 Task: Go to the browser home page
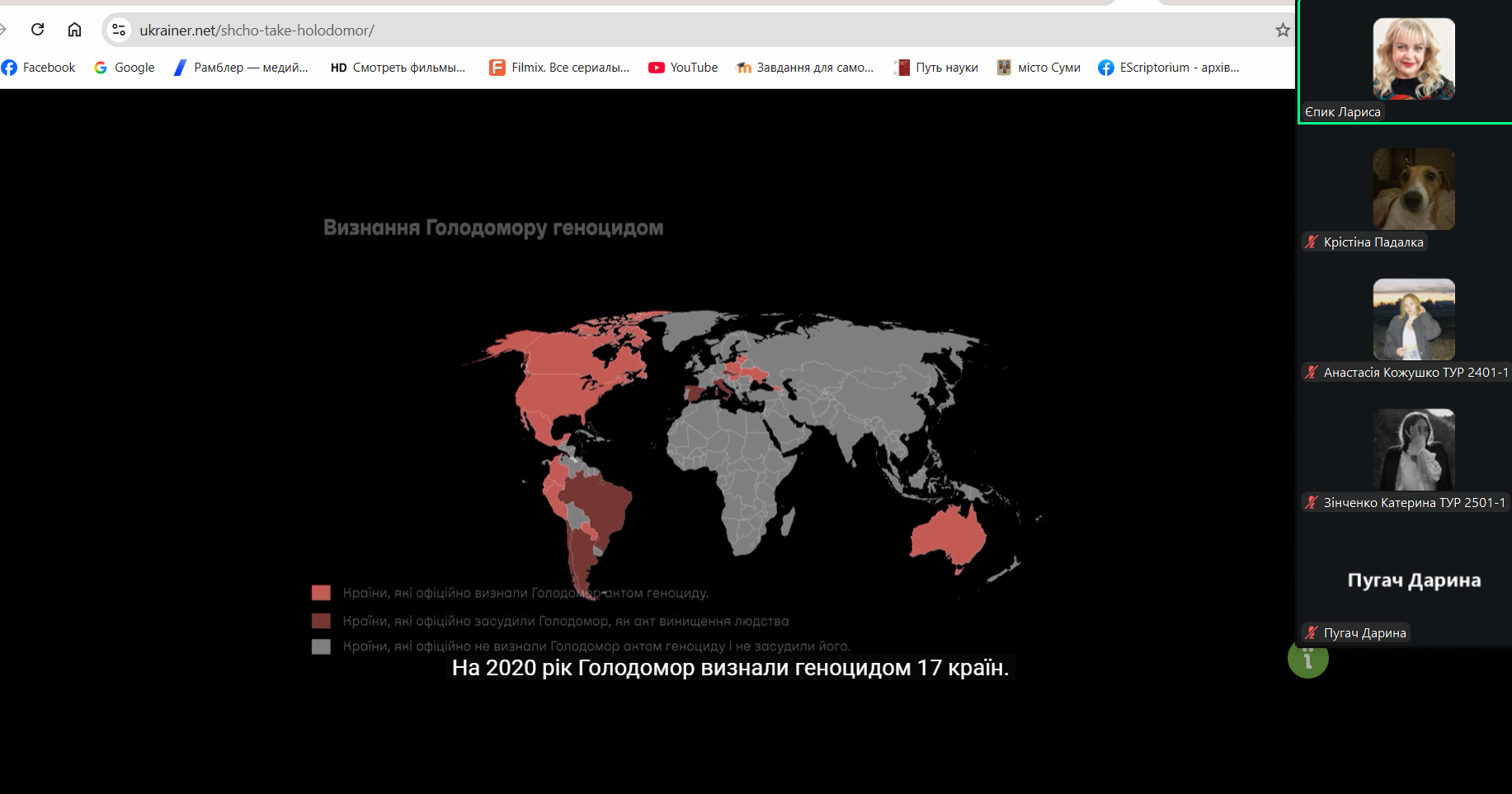point(74,30)
